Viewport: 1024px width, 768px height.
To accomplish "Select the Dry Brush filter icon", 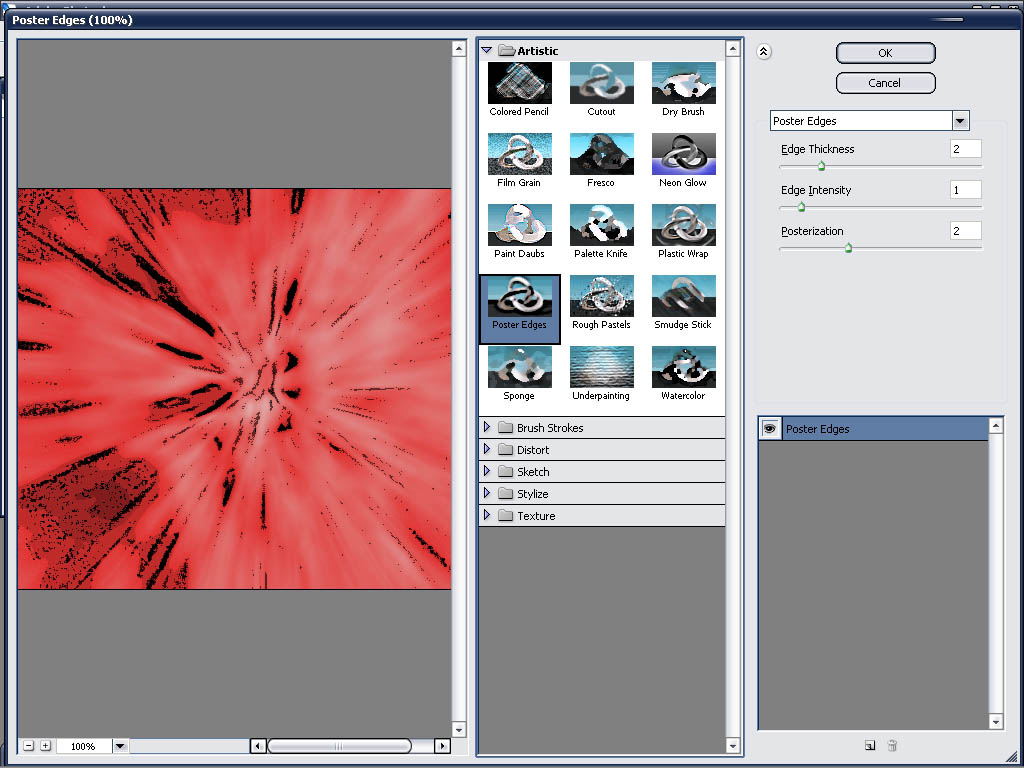I will [x=683, y=84].
